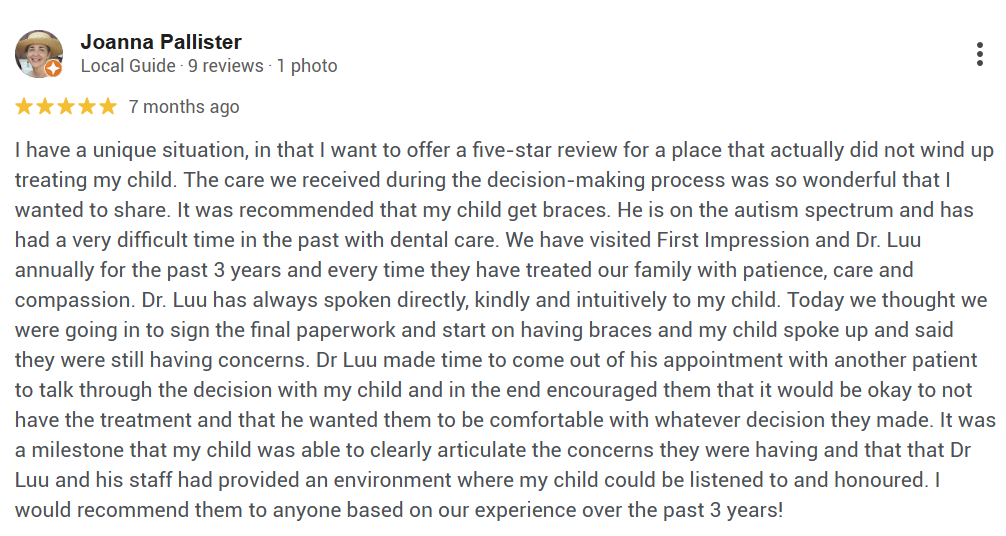Click the Local Guide label text
1006x536 pixels.
128,66
